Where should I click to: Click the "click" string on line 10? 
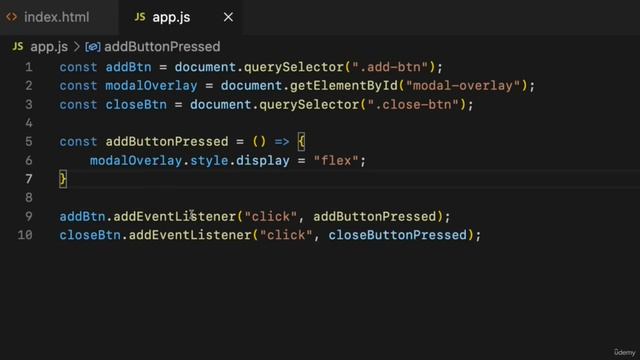pos(286,235)
